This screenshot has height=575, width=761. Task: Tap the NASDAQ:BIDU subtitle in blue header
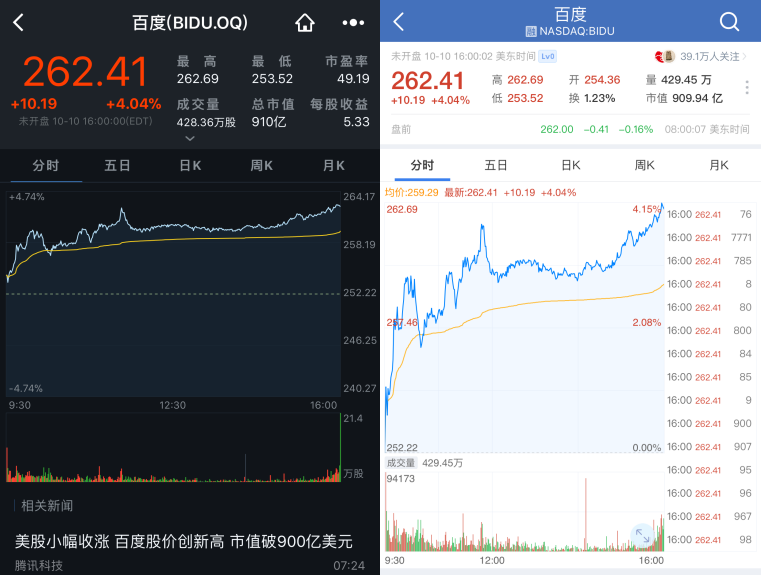click(570, 32)
